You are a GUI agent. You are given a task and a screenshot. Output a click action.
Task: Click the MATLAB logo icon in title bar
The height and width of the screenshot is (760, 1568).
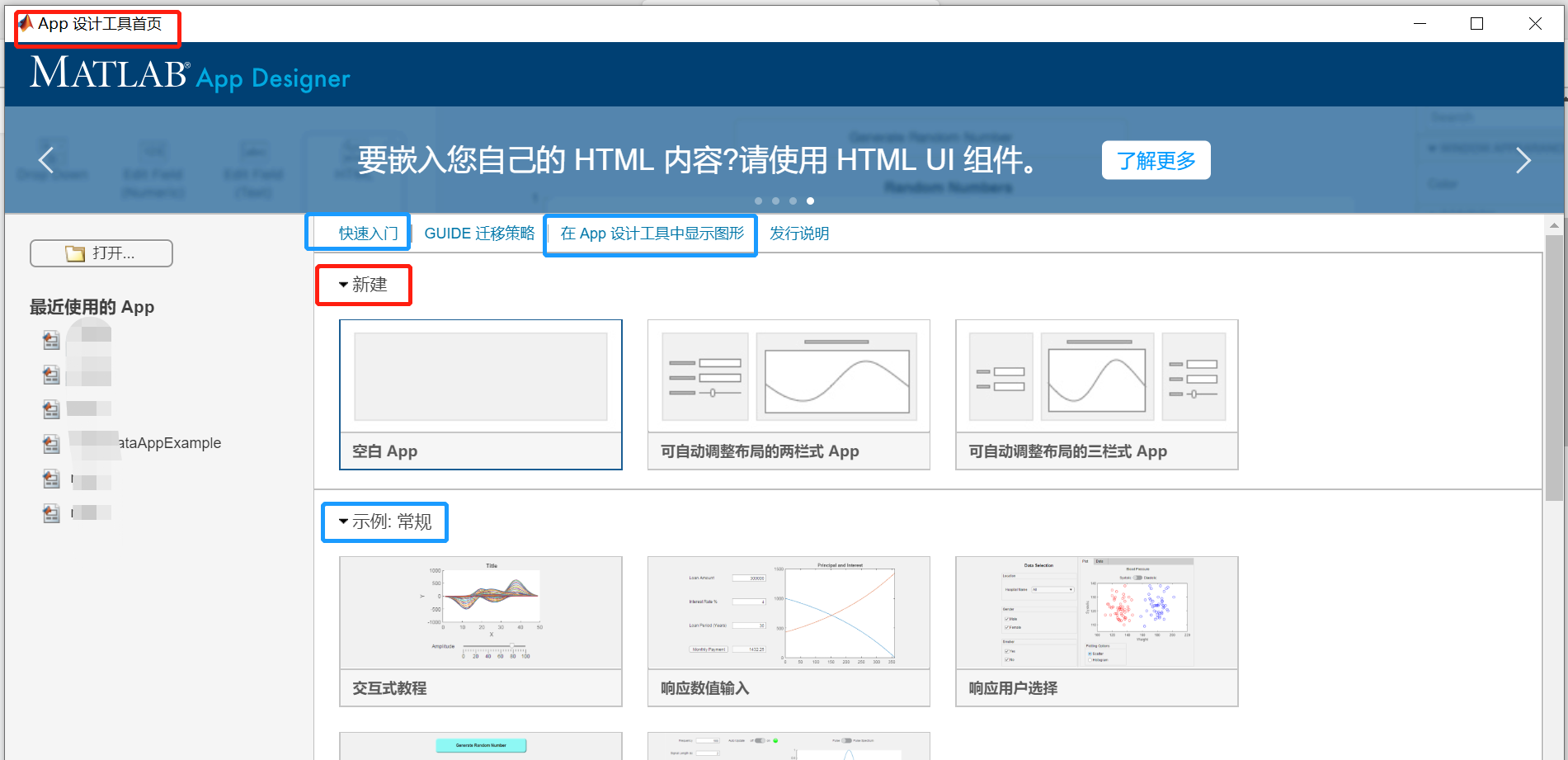coord(26,23)
